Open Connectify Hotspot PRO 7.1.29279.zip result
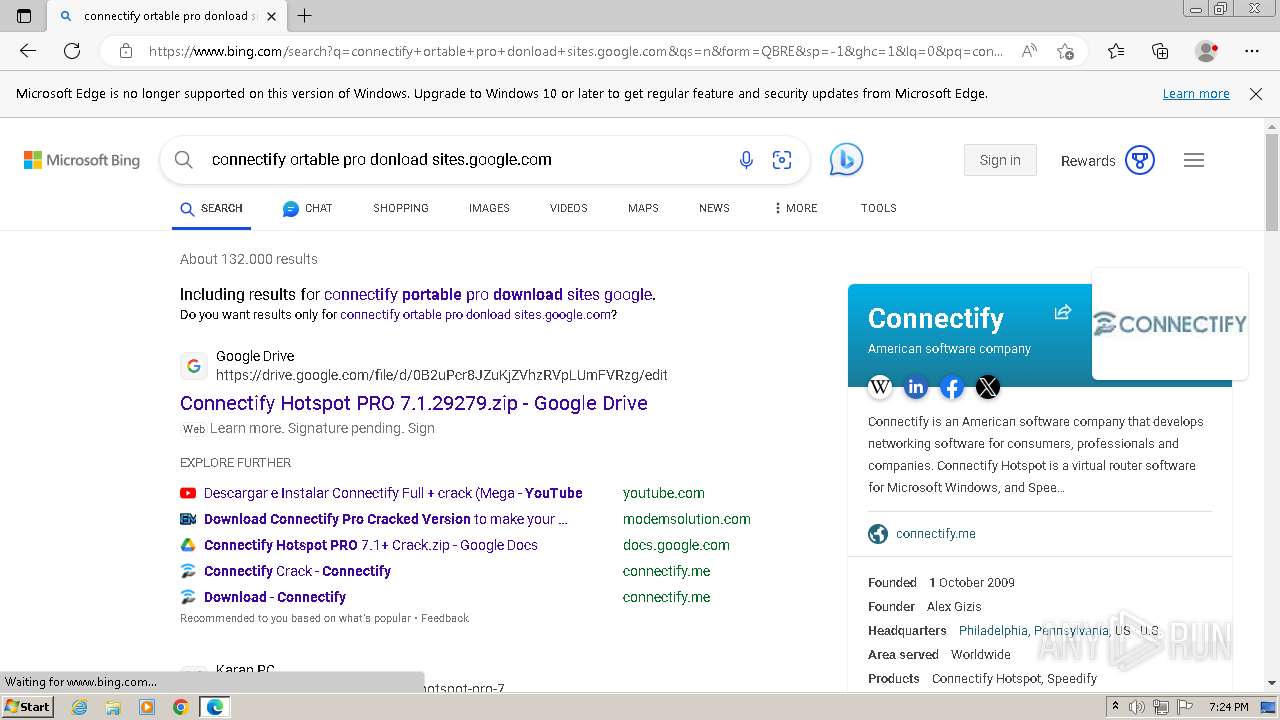1280x720 pixels. pos(414,403)
